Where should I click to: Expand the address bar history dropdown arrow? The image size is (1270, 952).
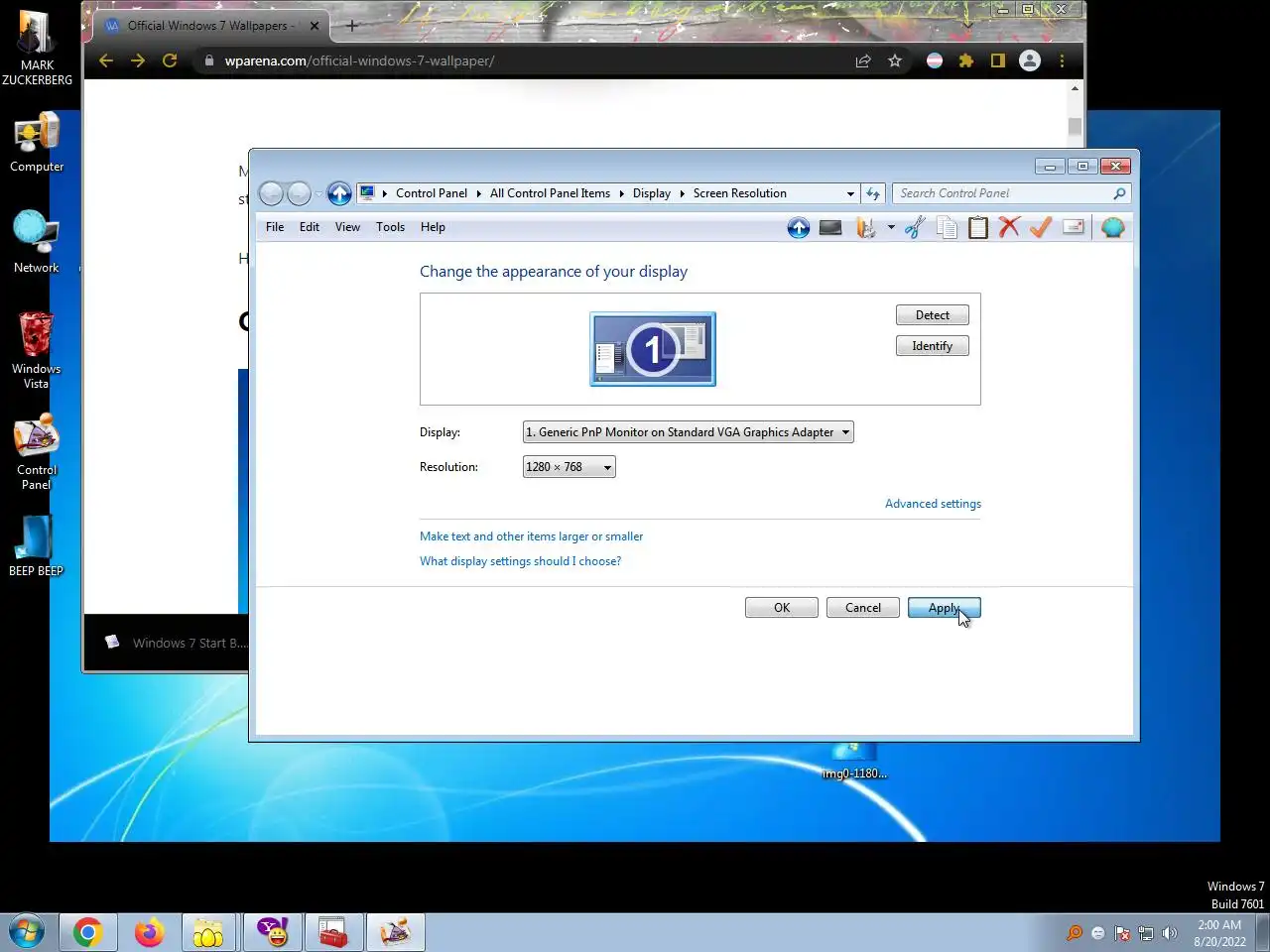(x=850, y=193)
